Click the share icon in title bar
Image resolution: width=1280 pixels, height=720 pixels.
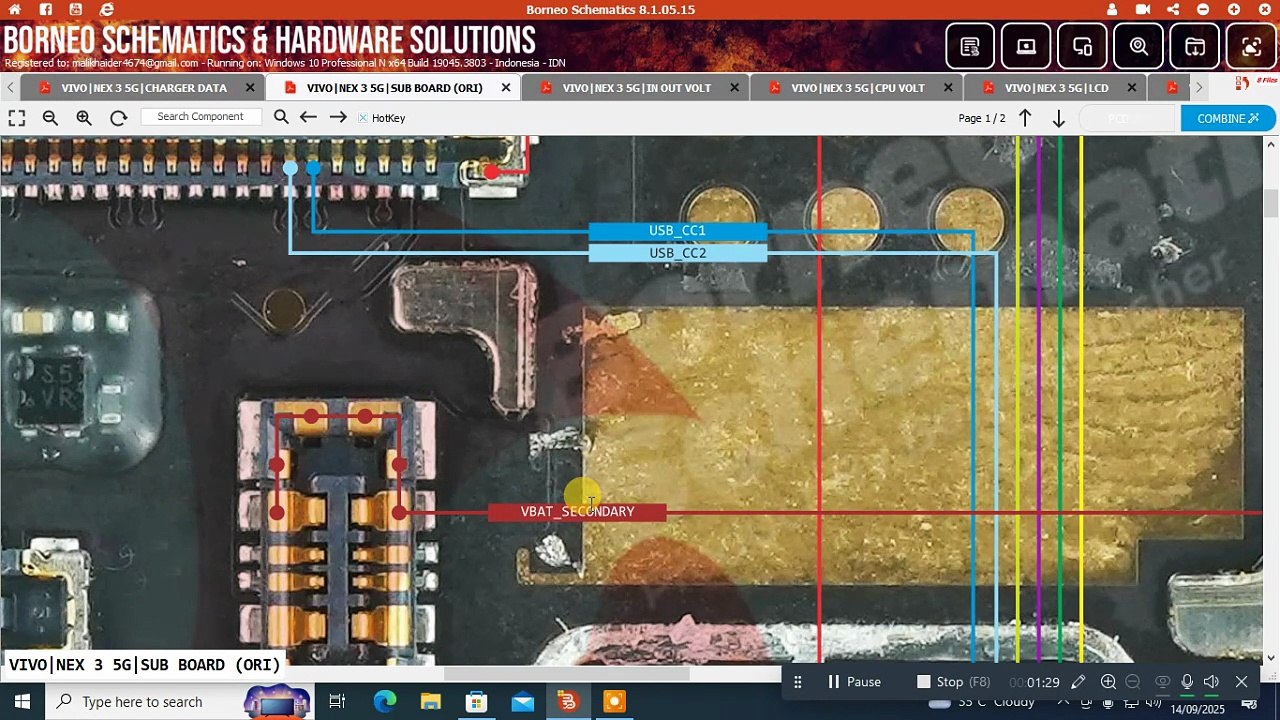click(x=1173, y=10)
